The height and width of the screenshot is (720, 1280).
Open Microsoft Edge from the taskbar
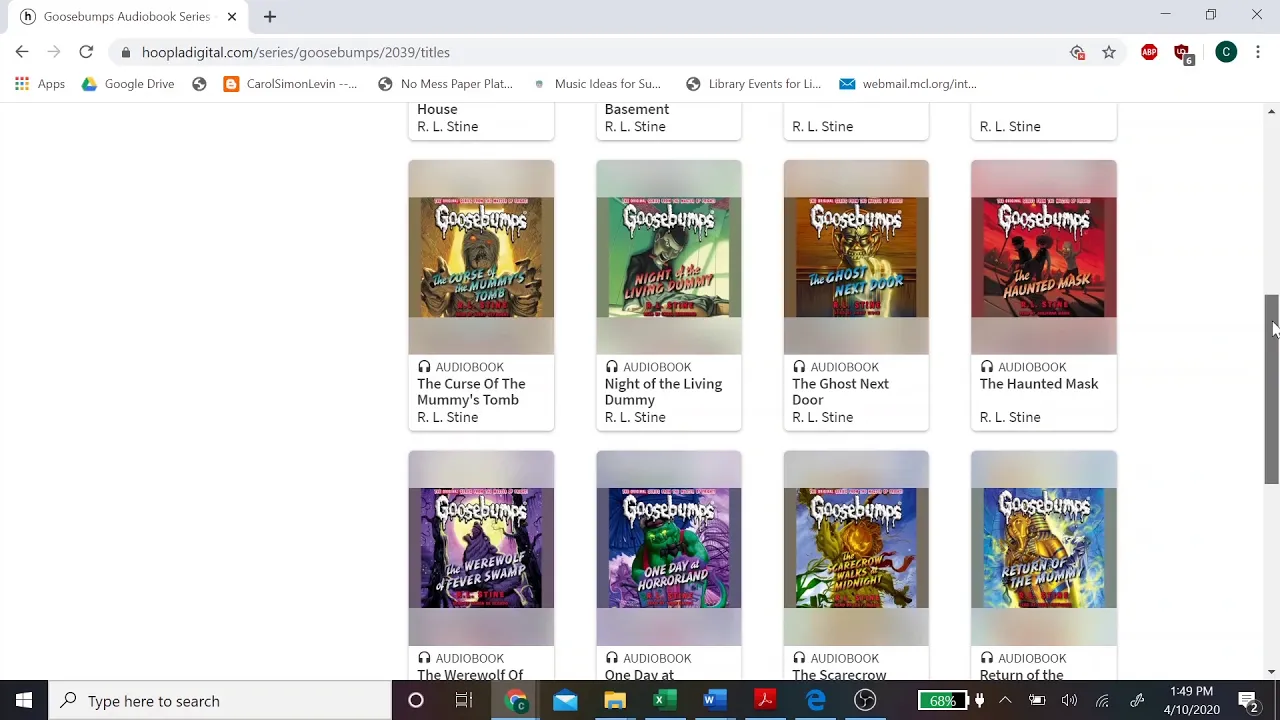[816, 701]
